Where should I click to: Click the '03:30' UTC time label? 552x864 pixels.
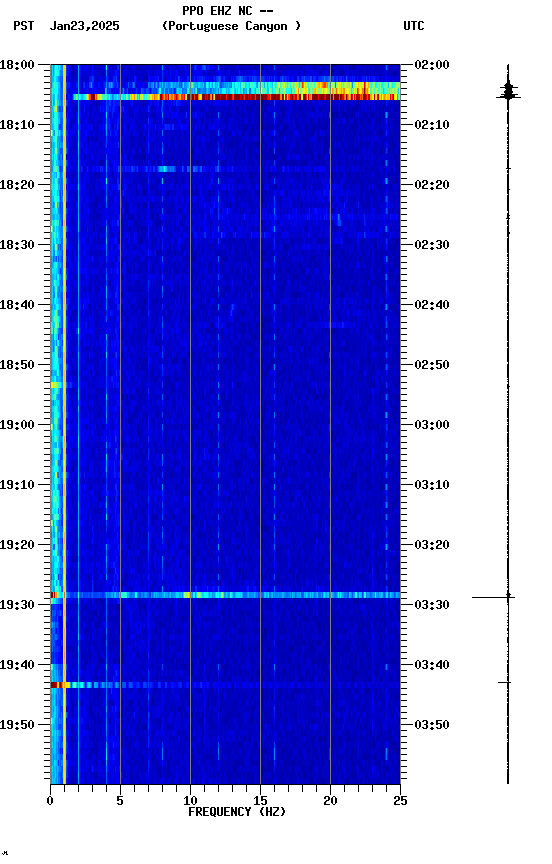click(x=432, y=605)
